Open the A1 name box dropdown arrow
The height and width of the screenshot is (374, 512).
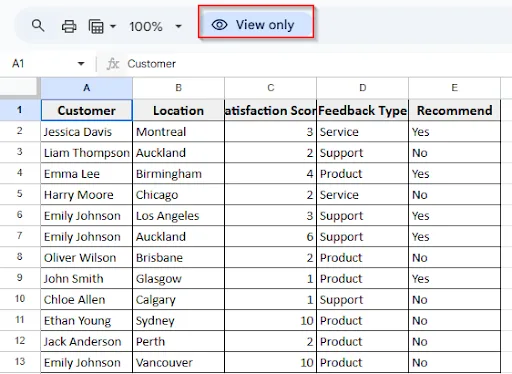point(81,63)
